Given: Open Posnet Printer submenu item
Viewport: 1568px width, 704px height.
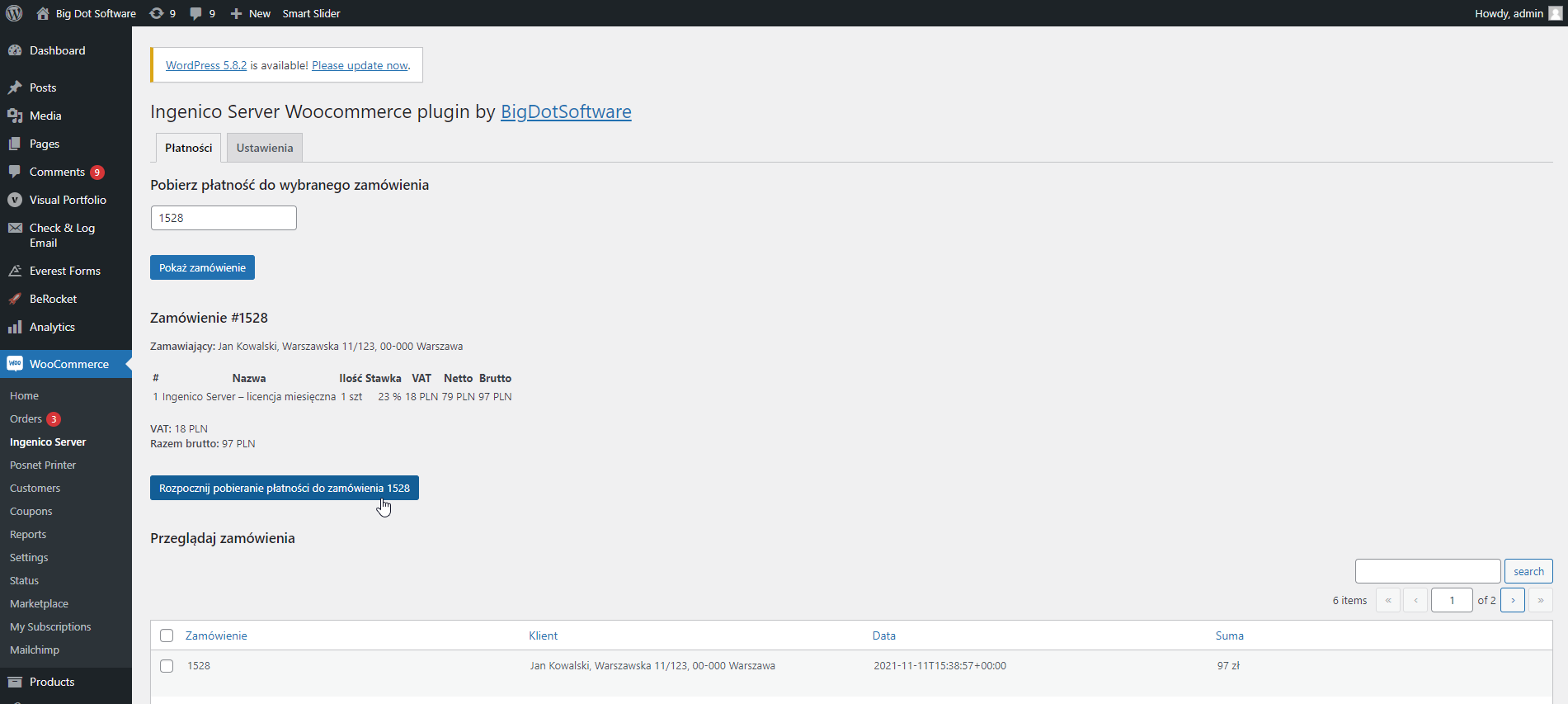Looking at the screenshot, I should (43, 465).
